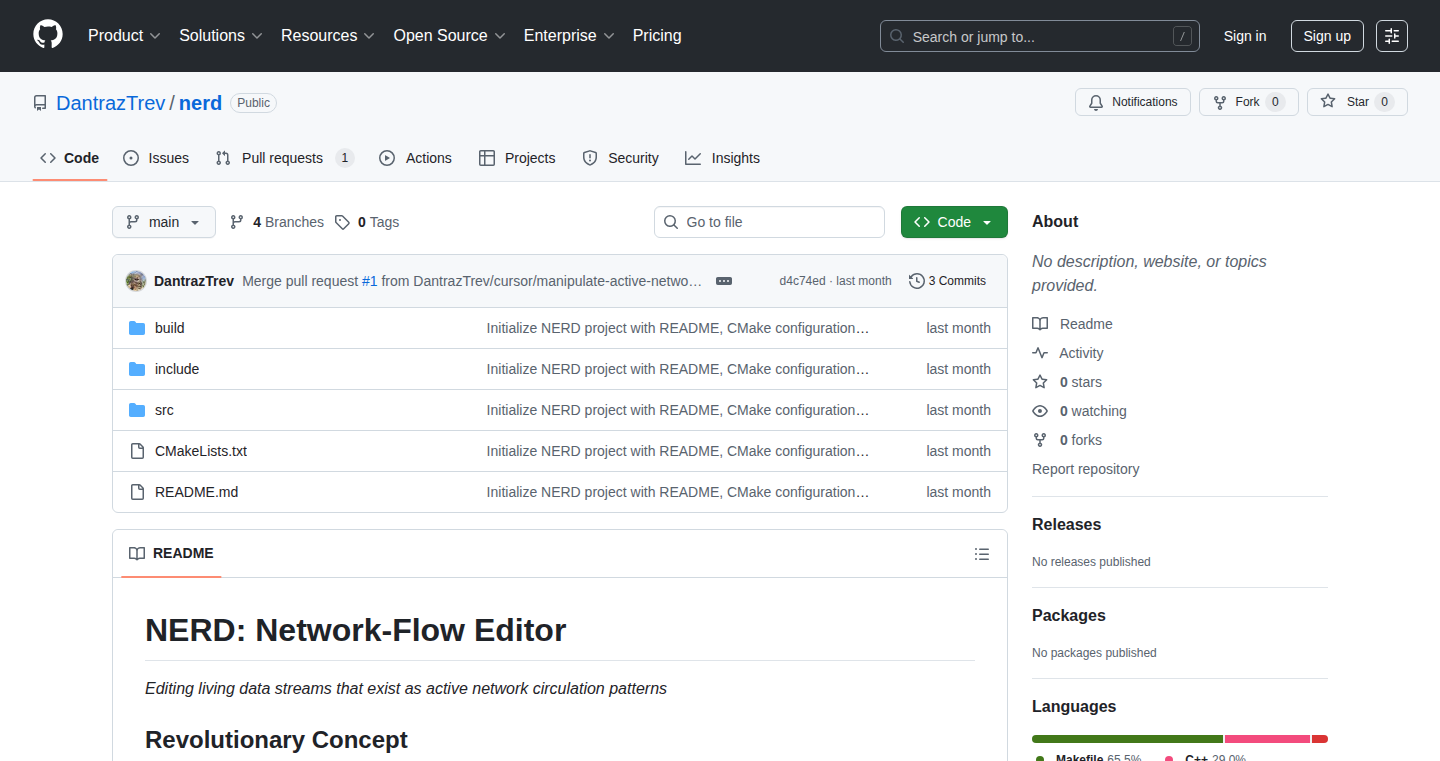View 4 Branches link
Viewport: 1440px width, 761px height.
277,222
